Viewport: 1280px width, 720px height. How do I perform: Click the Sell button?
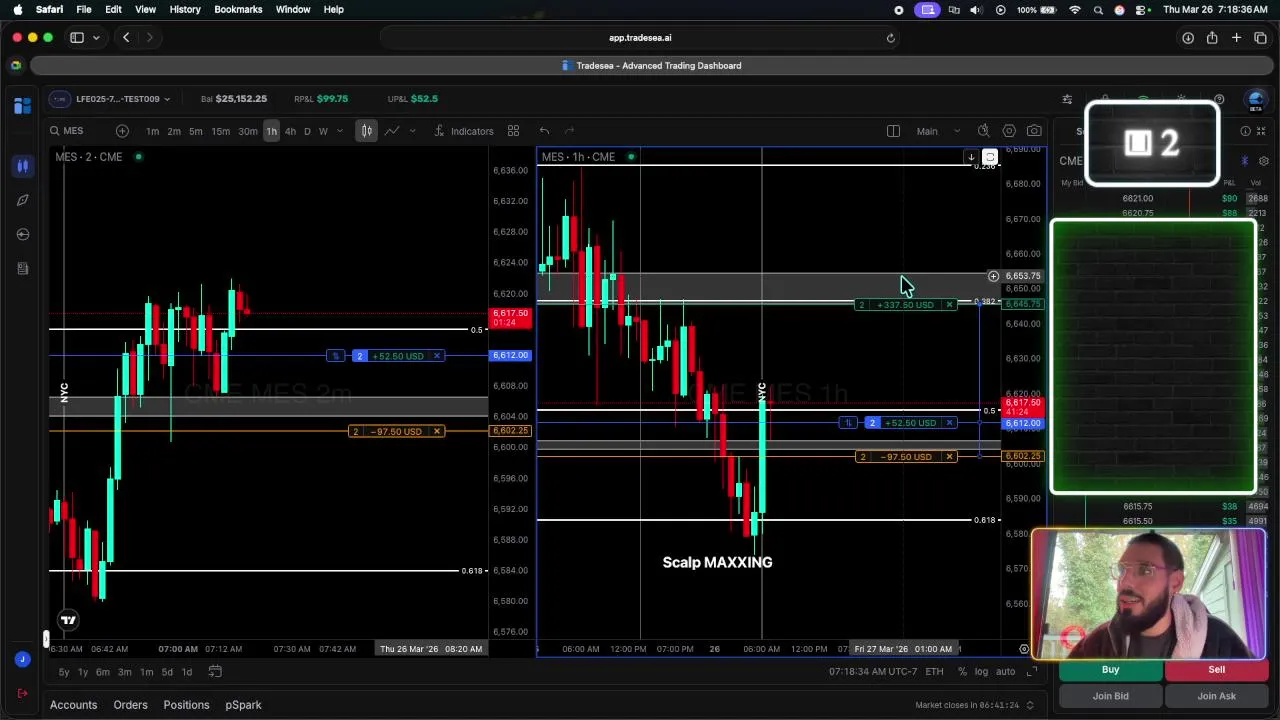1216,670
